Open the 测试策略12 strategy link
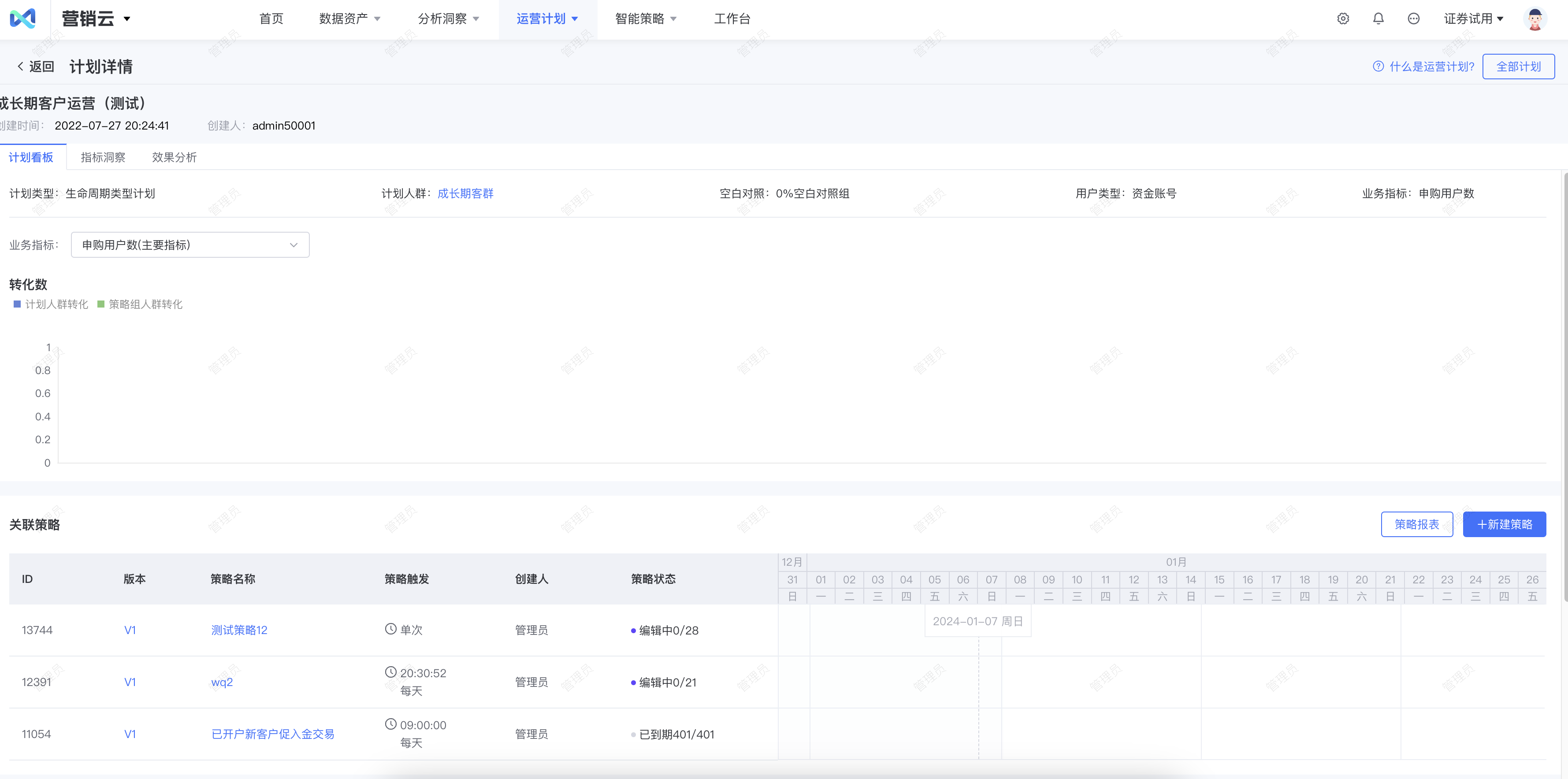Viewport: 1568px width, 779px height. click(x=239, y=630)
